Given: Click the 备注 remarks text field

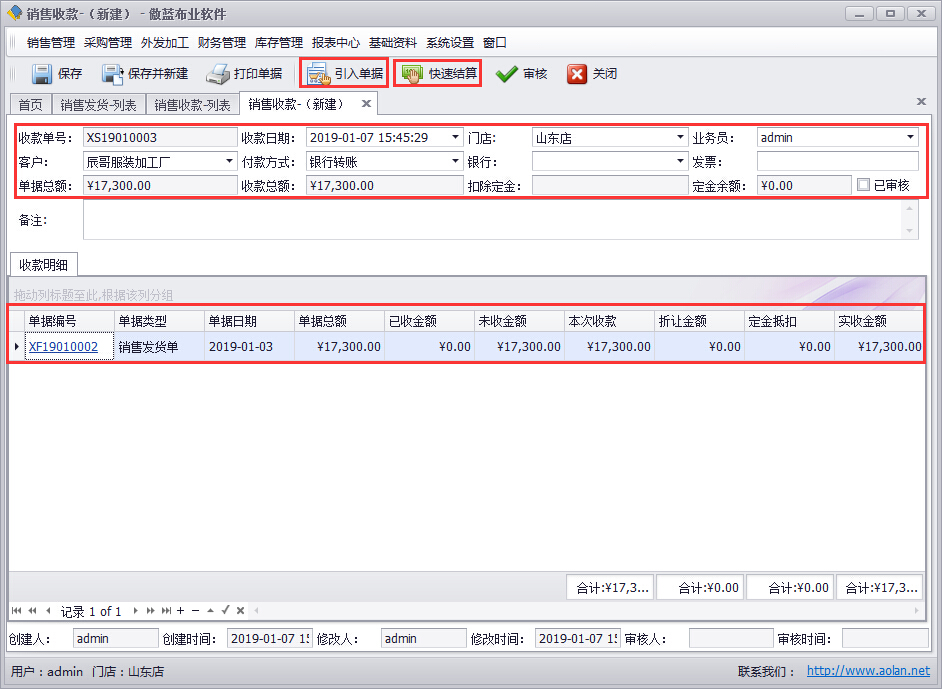Looking at the screenshot, I should pos(490,220).
